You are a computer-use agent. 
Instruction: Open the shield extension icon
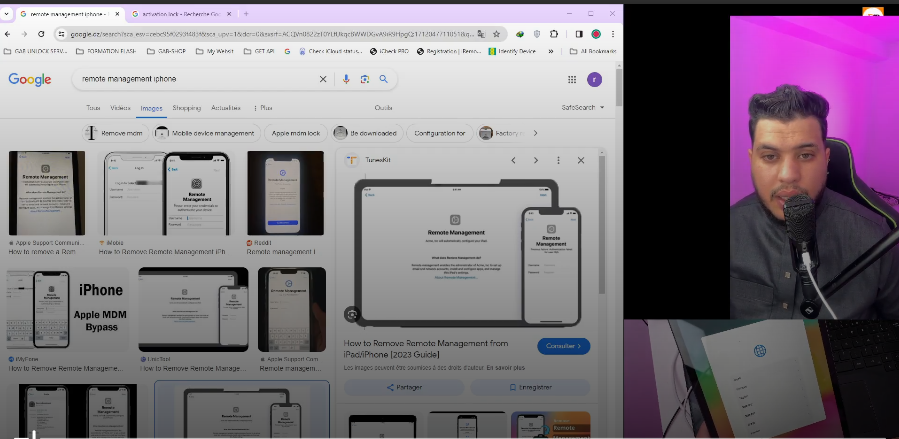[x=537, y=34]
